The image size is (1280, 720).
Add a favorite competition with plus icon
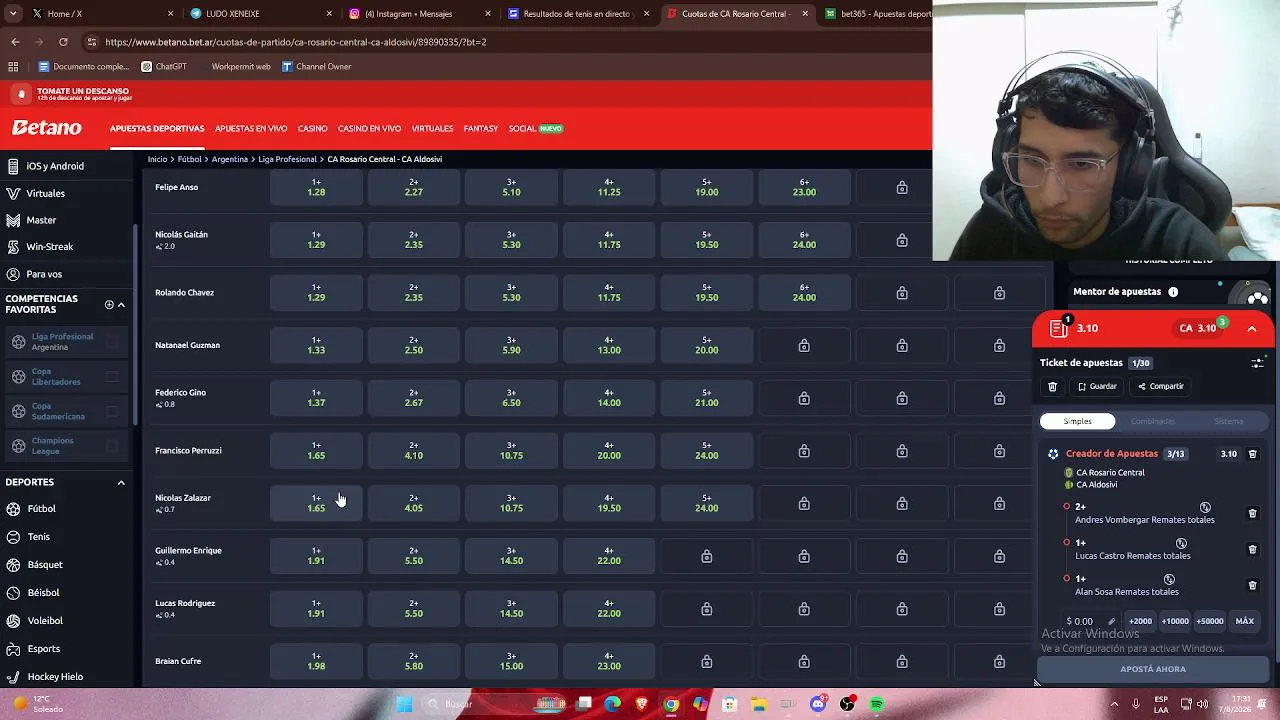point(109,304)
